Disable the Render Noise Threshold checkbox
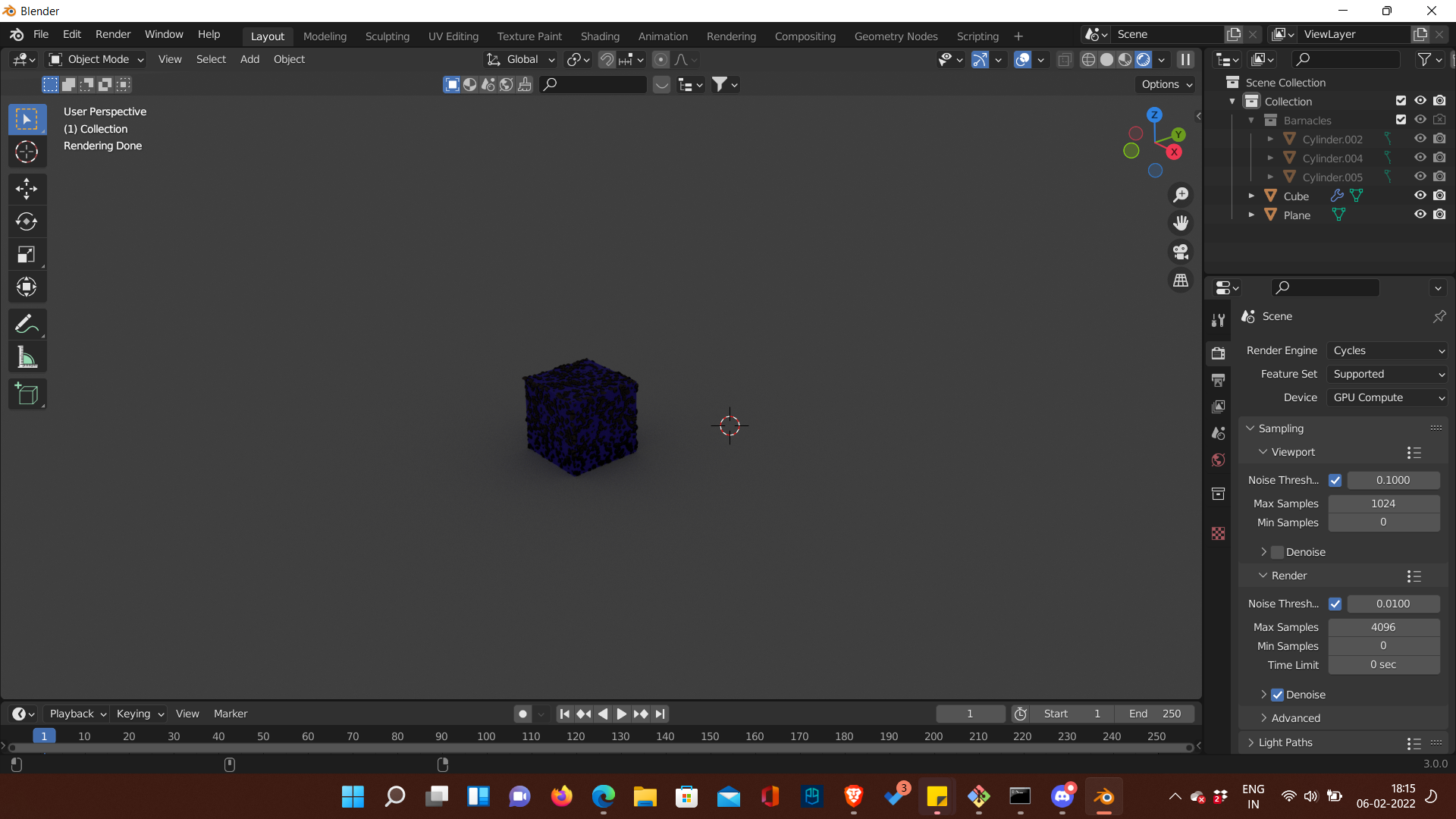The image size is (1456, 819). [1335, 604]
